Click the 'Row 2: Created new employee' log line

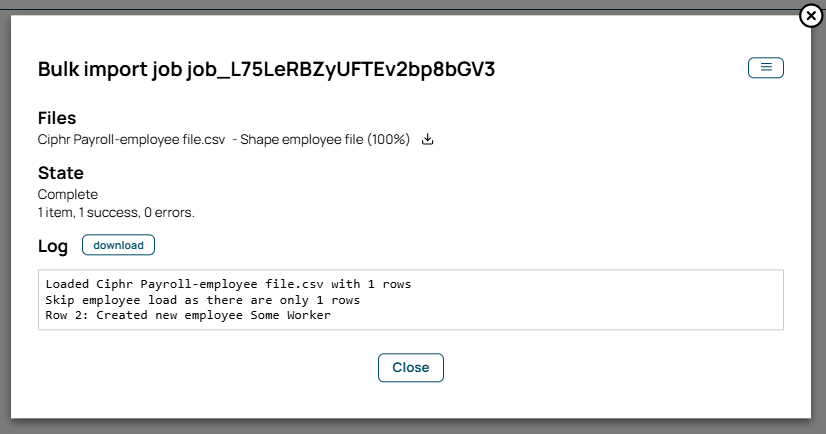coord(188,315)
